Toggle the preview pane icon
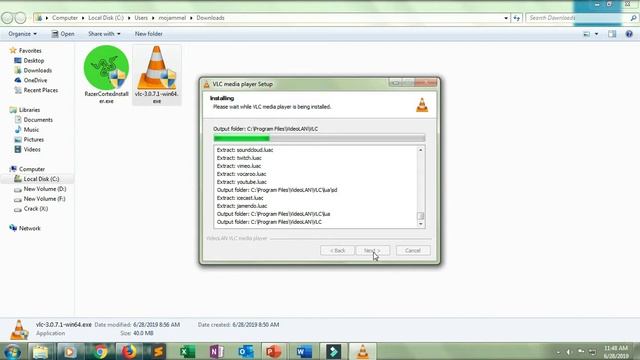The width and height of the screenshot is (640, 360). click(x=612, y=34)
